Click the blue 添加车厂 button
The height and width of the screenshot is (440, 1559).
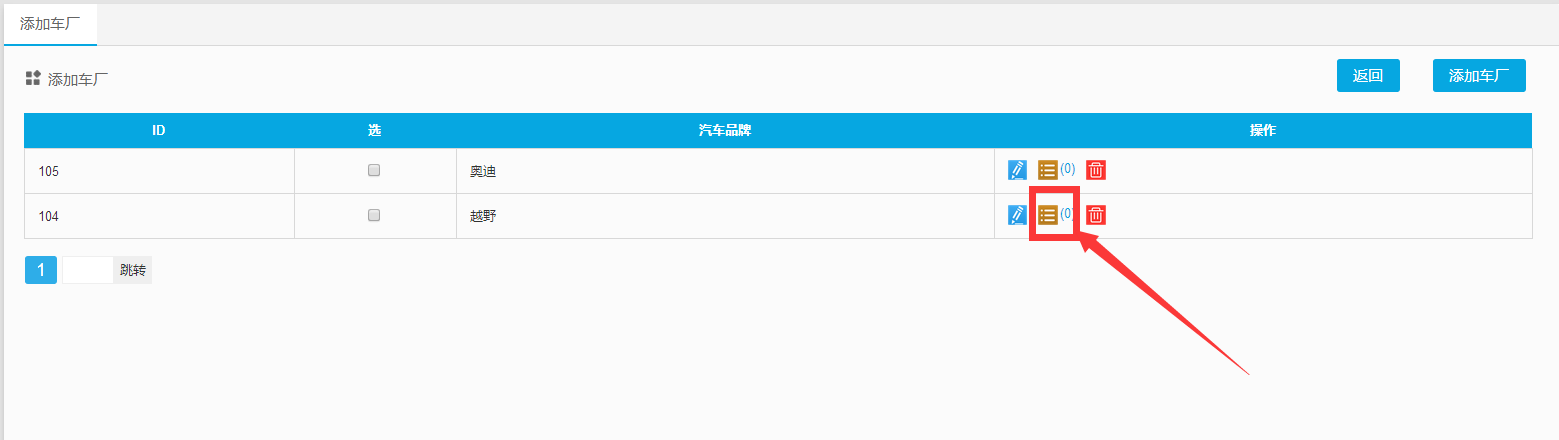pyautogui.click(x=1478, y=76)
